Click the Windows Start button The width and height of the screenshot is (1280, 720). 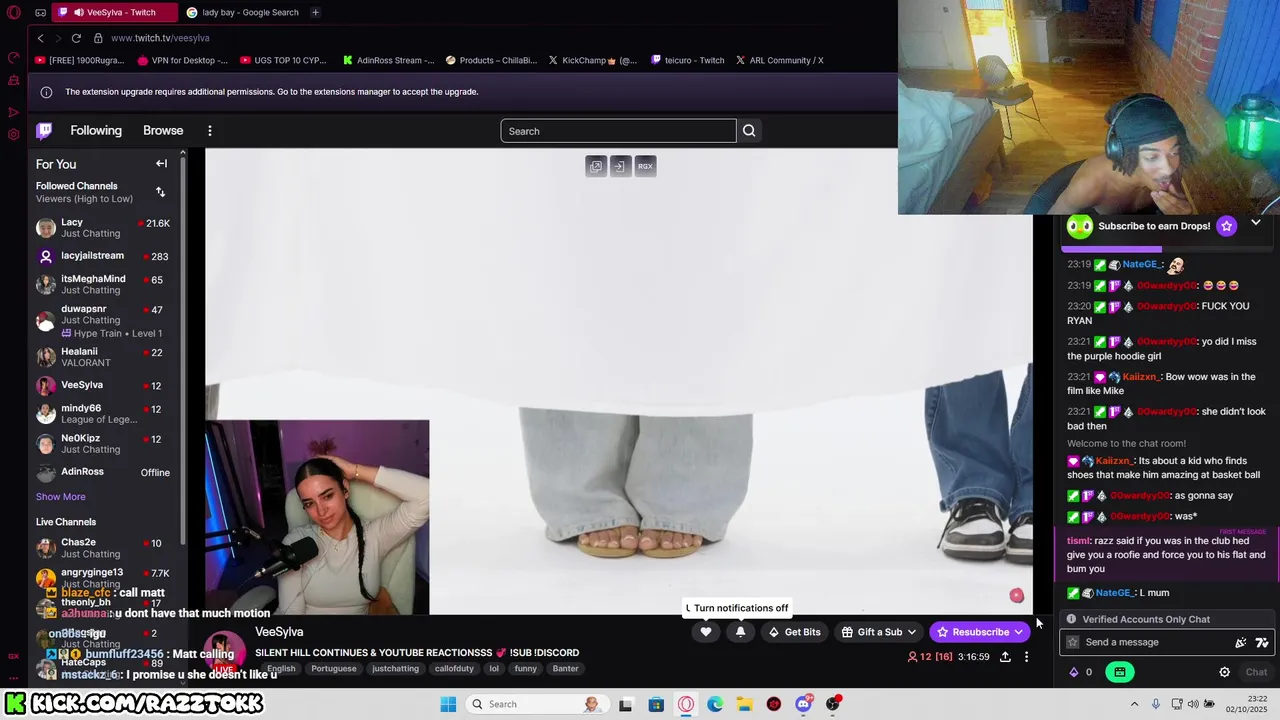click(448, 704)
